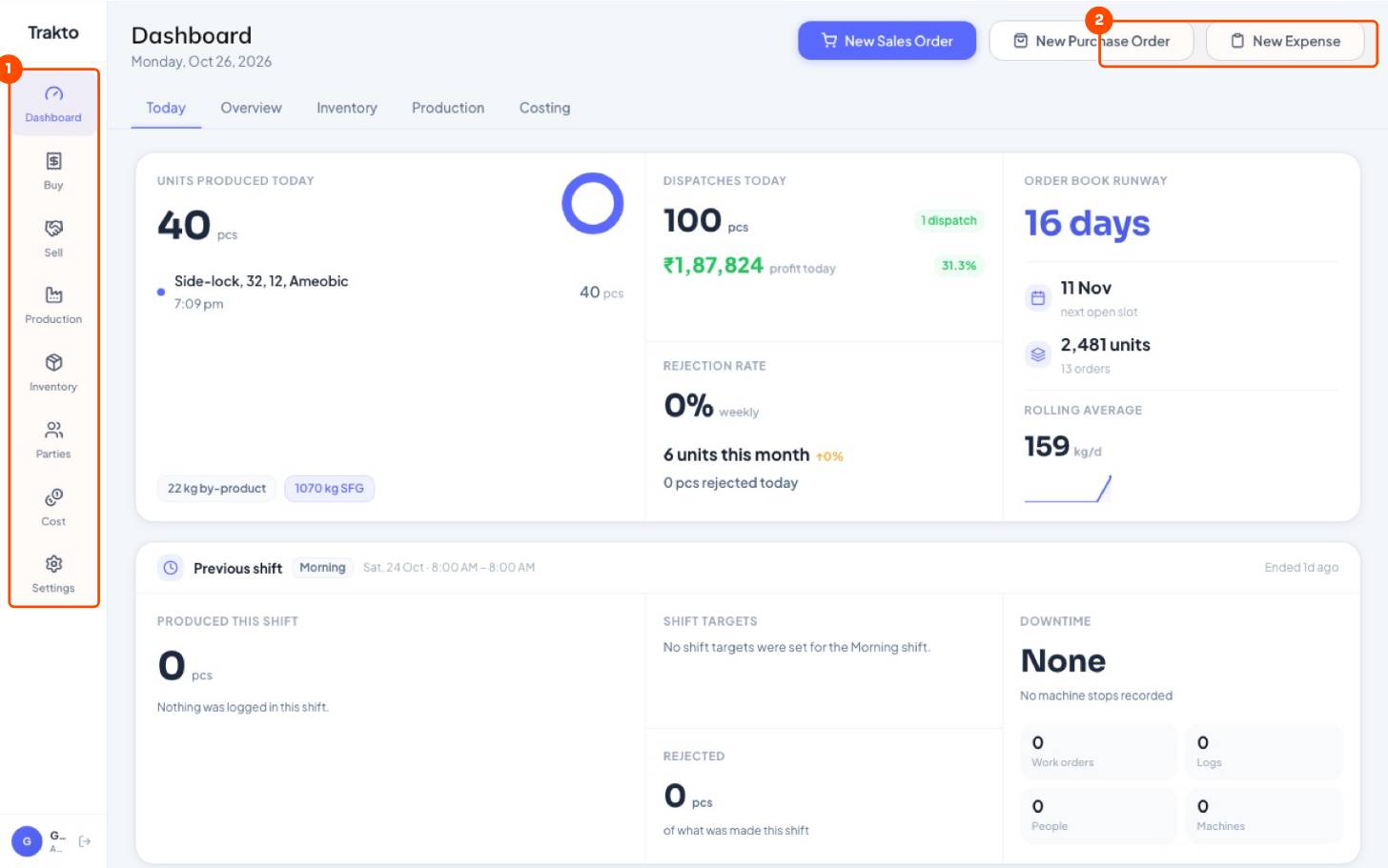
Task: Click the 16 days runway value
Action: point(1087,223)
